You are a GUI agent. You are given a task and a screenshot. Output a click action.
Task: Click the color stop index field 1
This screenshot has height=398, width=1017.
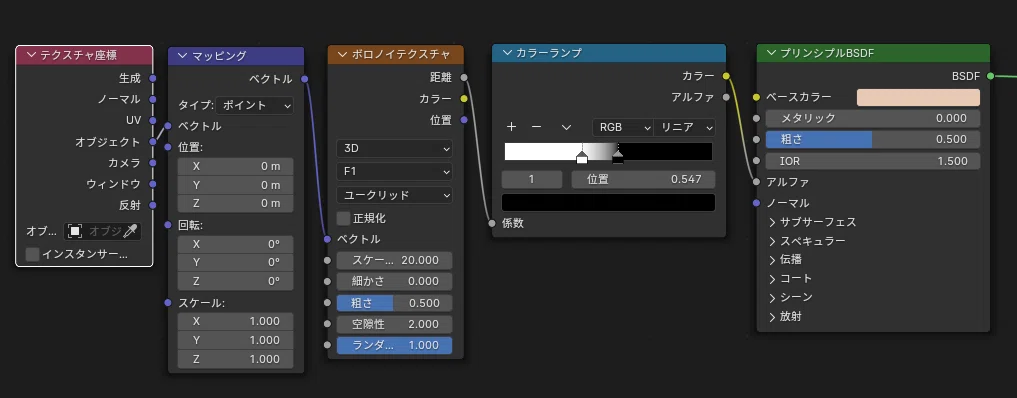point(532,180)
